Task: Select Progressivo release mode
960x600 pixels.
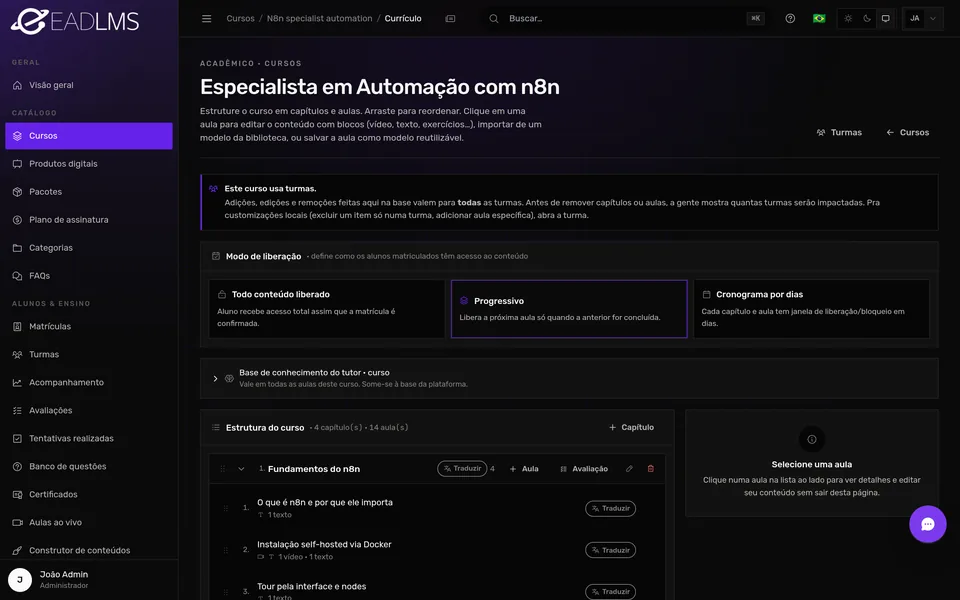Action: point(569,309)
